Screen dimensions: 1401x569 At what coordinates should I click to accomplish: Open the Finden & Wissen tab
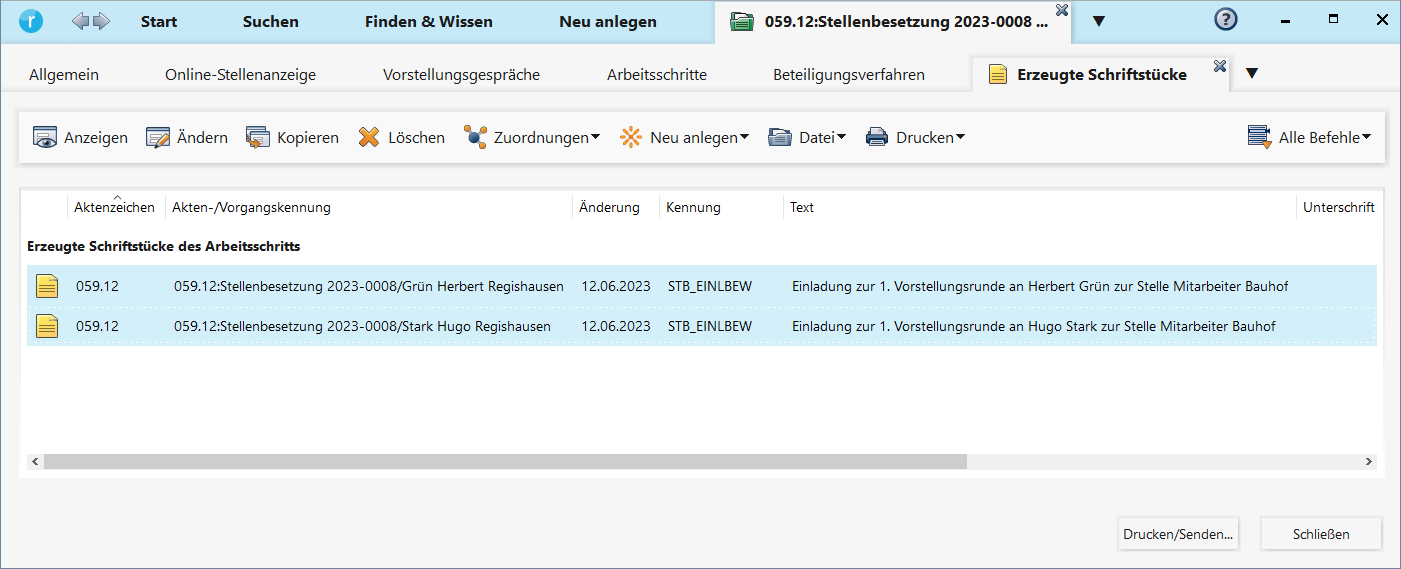pos(428,22)
